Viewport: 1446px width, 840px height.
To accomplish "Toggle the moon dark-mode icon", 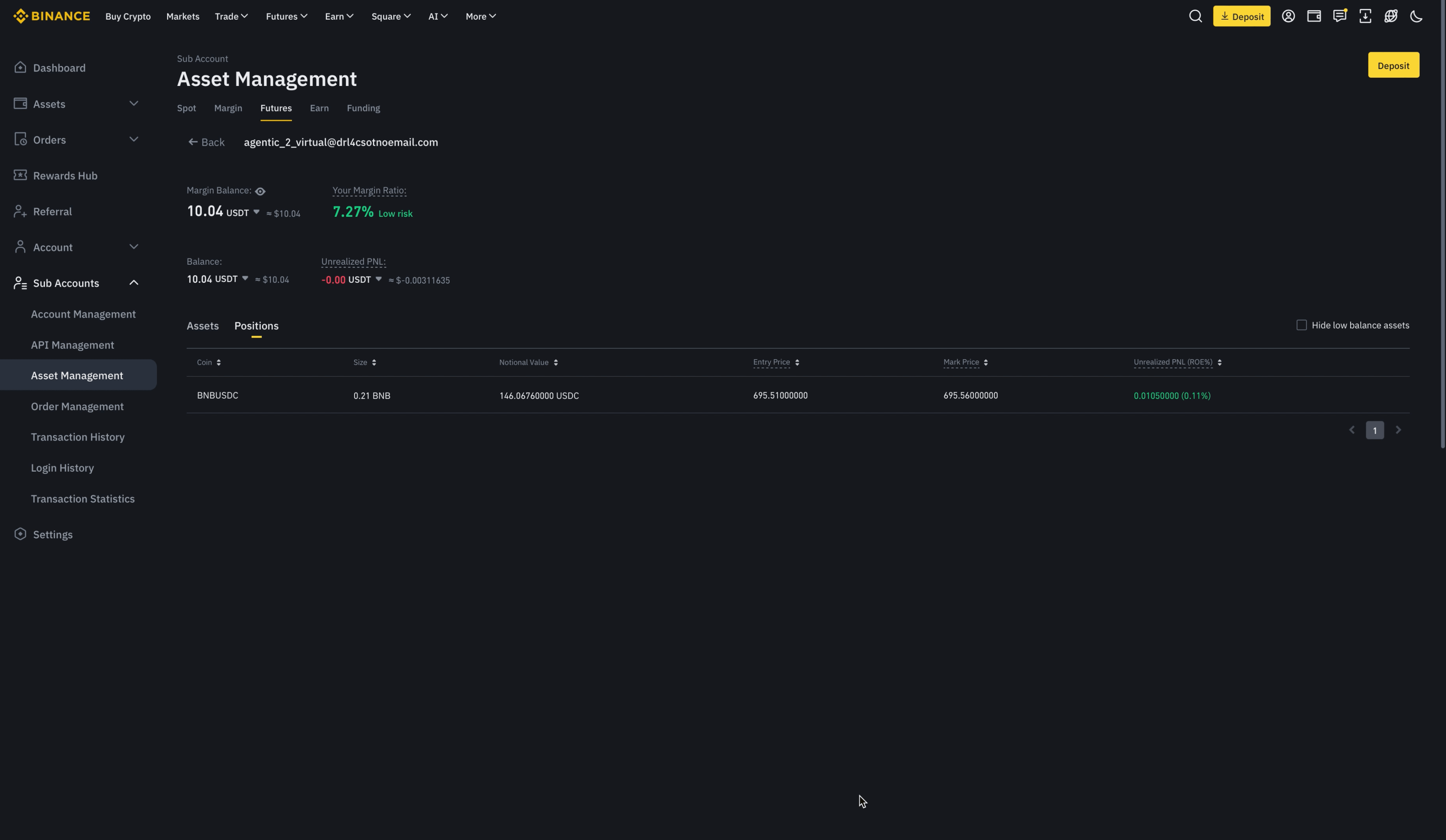I will pyautogui.click(x=1416, y=16).
